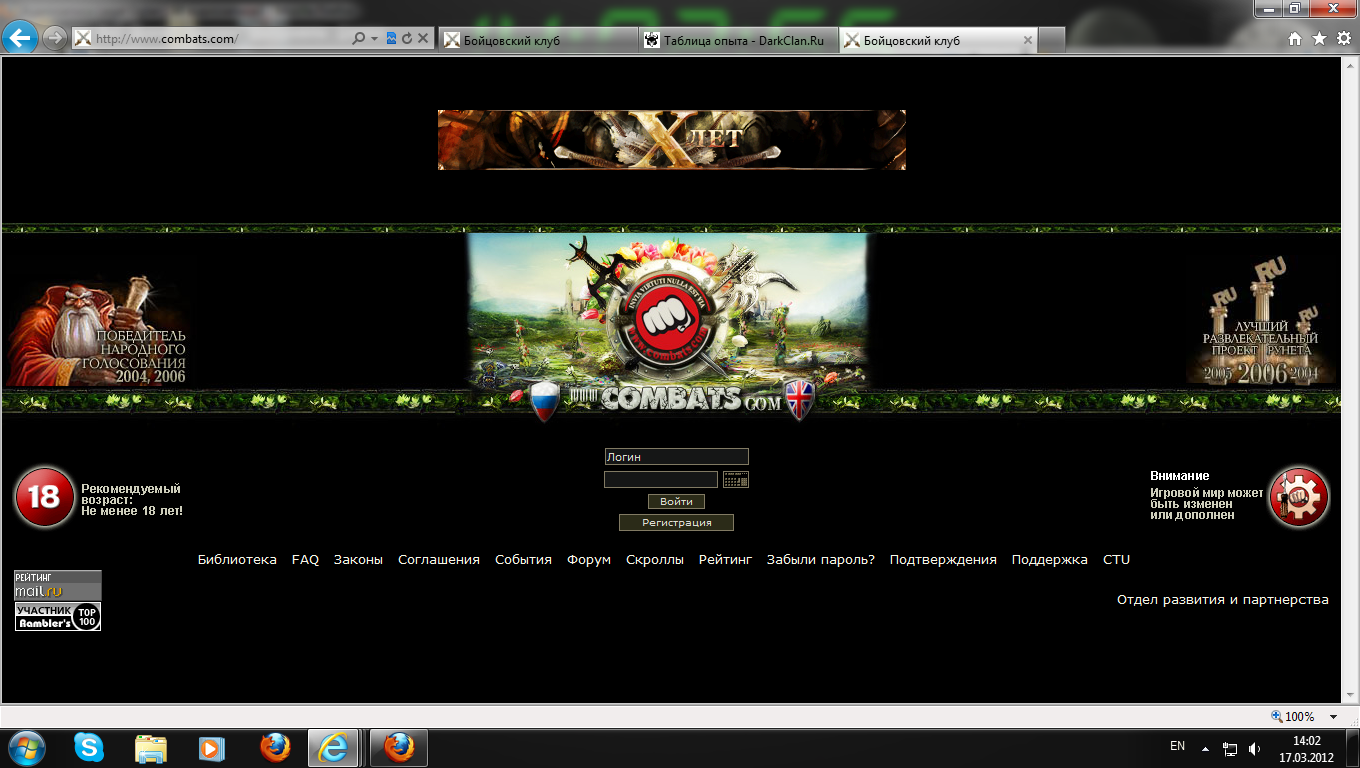The image size is (1360, 768).
Task: Focus the Логин input field
Action: [676, 457]
